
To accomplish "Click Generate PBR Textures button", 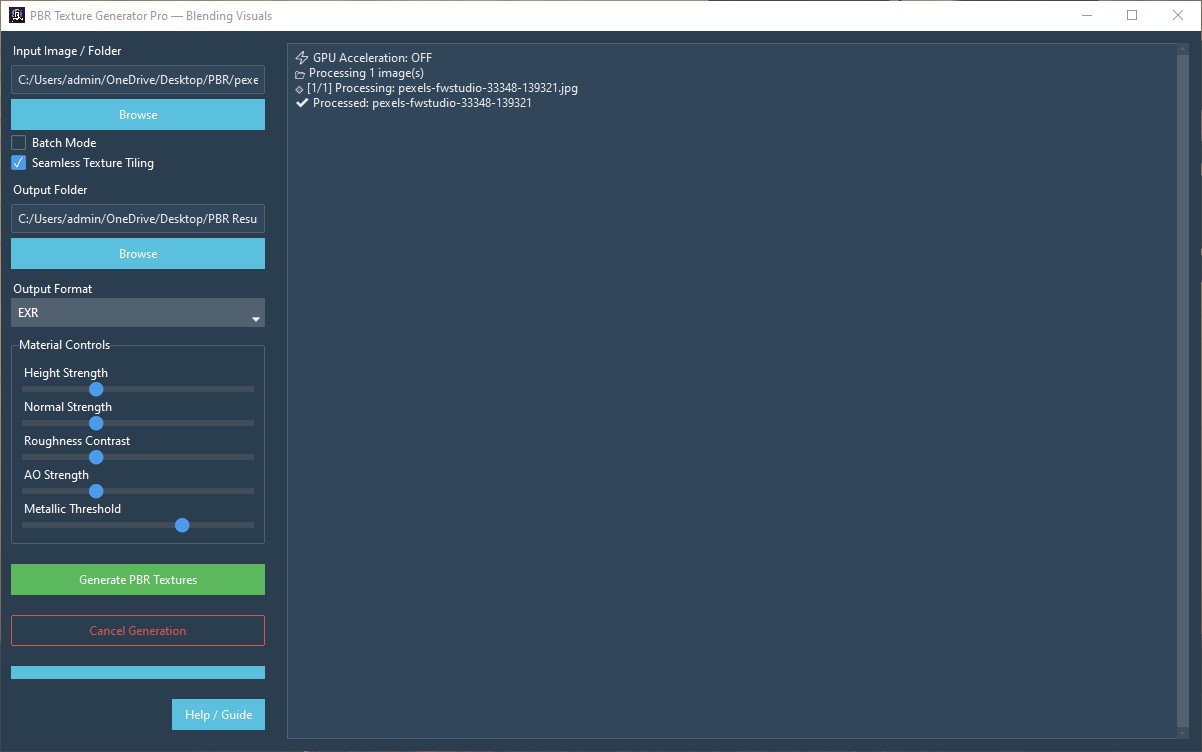I will click(x=138, y=580).
